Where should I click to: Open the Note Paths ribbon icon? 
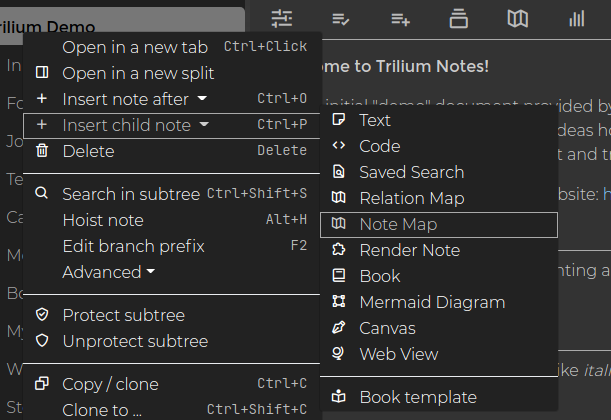(x=459, y=18)
